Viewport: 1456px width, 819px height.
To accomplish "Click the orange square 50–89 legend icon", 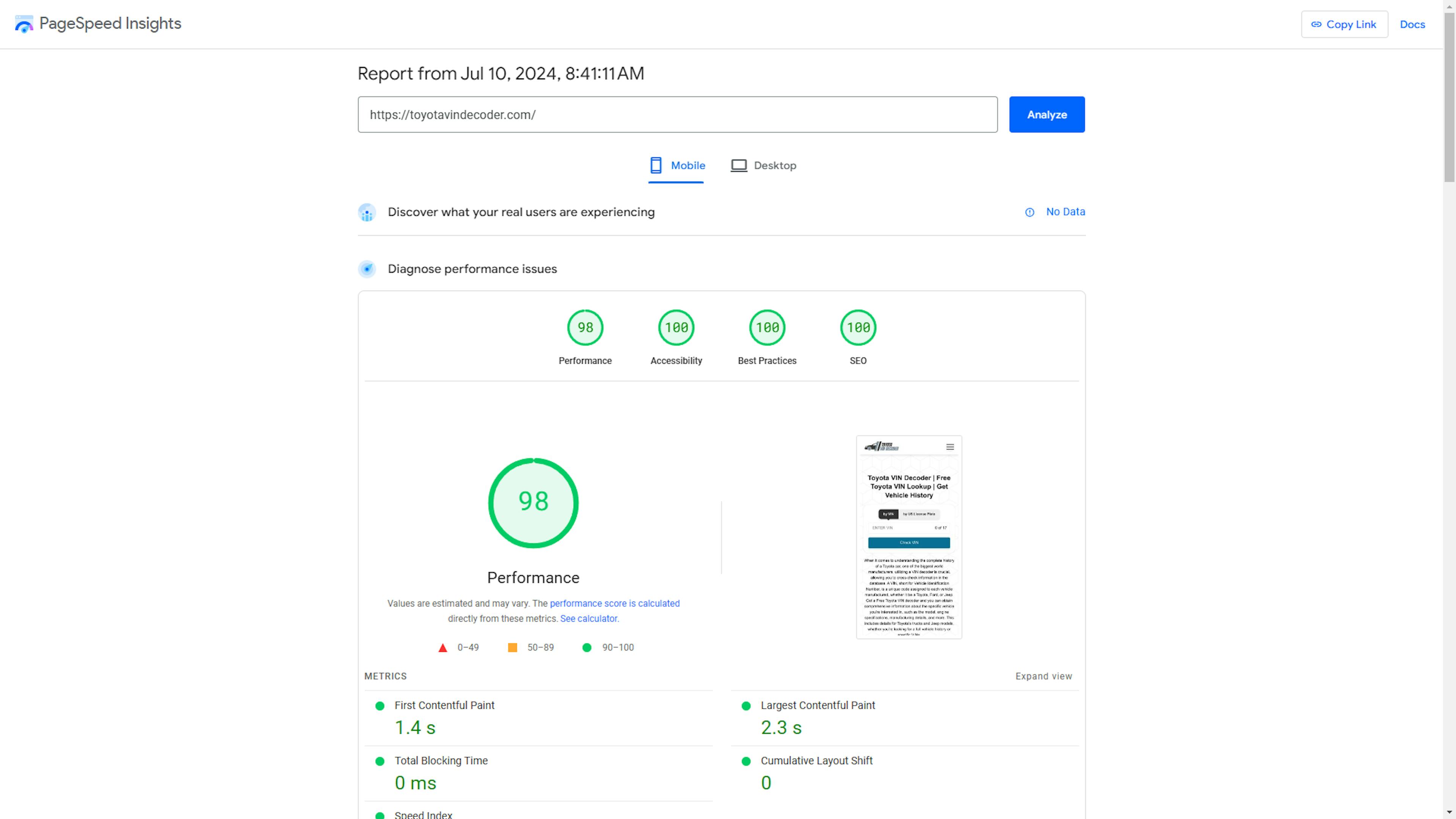I will [x=513, y=648].
